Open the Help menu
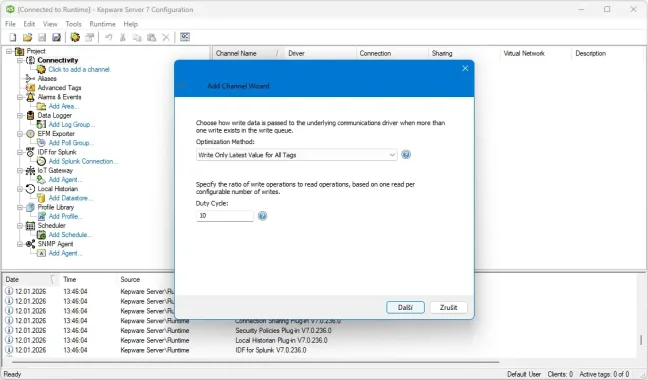This screenshot has width=648, height=380. 131,24
